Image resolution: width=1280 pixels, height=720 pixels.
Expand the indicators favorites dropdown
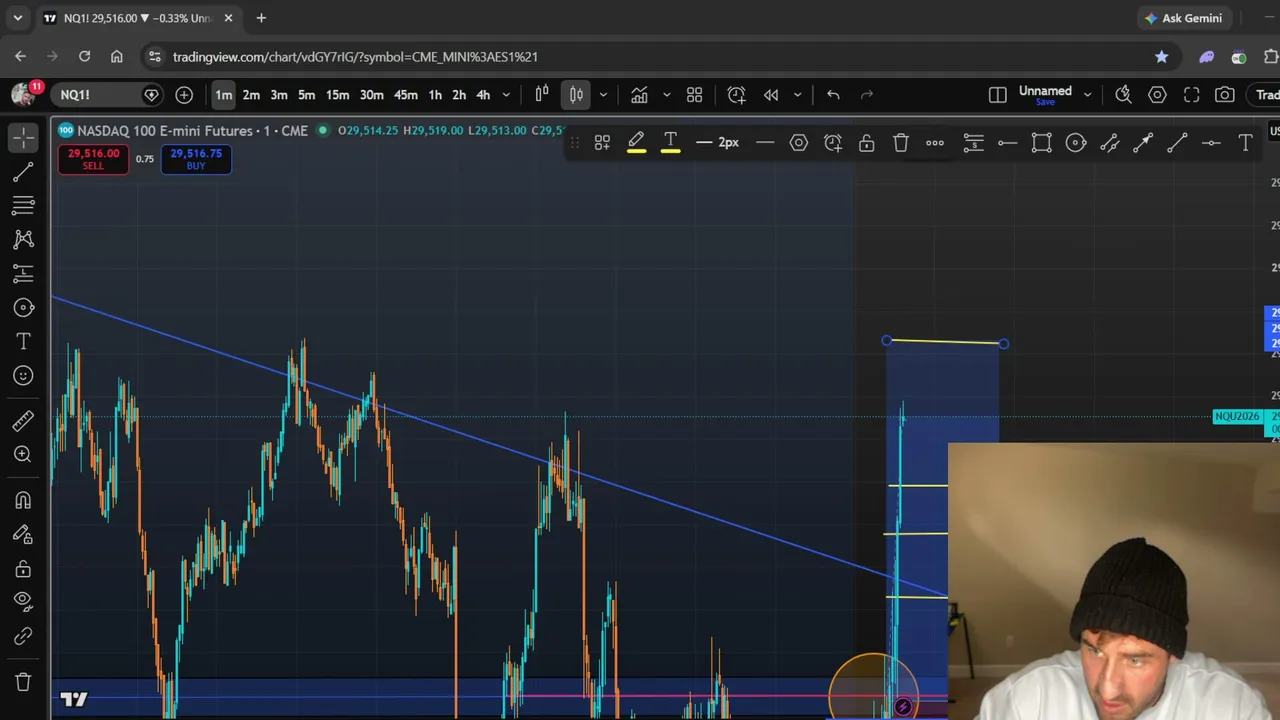point(666,95)
